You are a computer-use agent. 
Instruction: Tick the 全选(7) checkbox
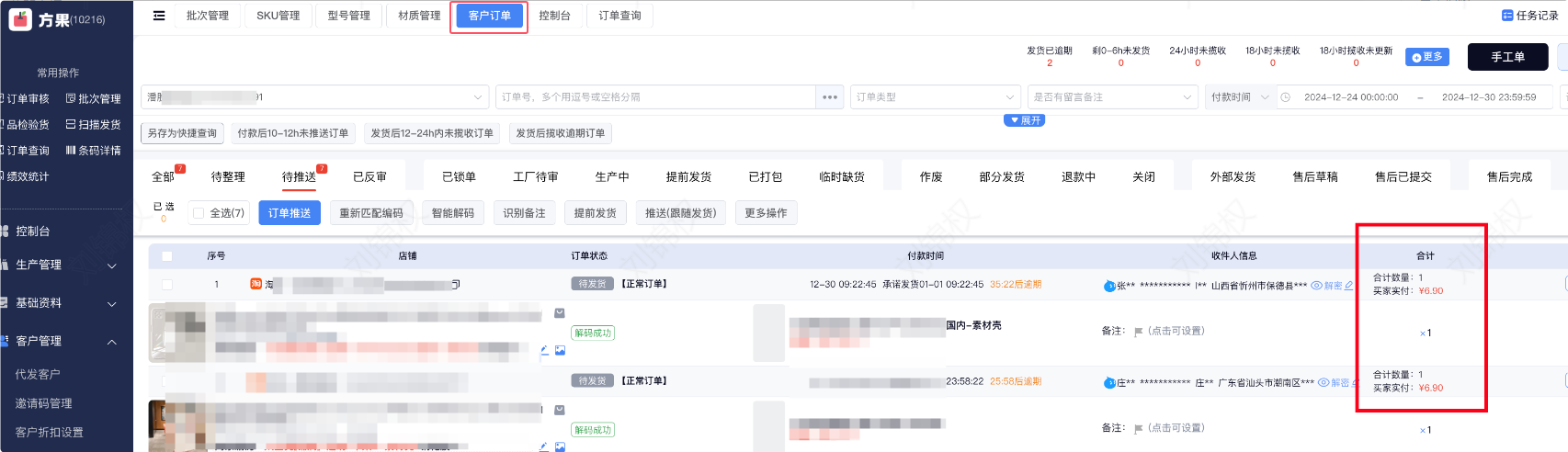click(x=199, y=213)
